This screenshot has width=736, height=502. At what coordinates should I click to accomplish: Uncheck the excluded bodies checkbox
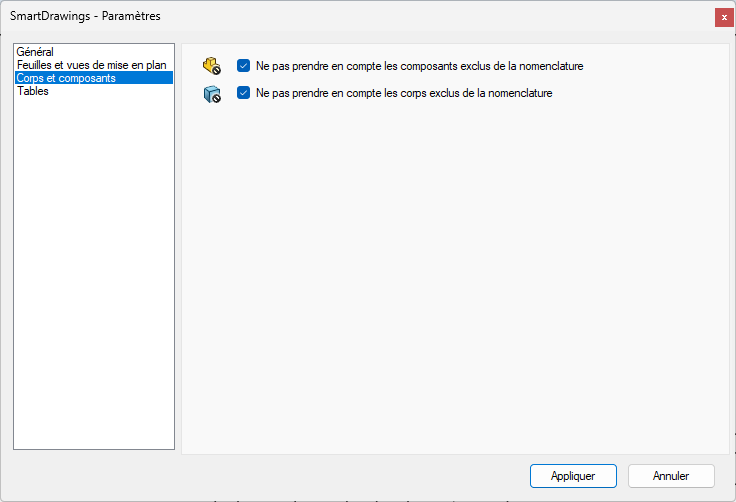pos(243,93)
